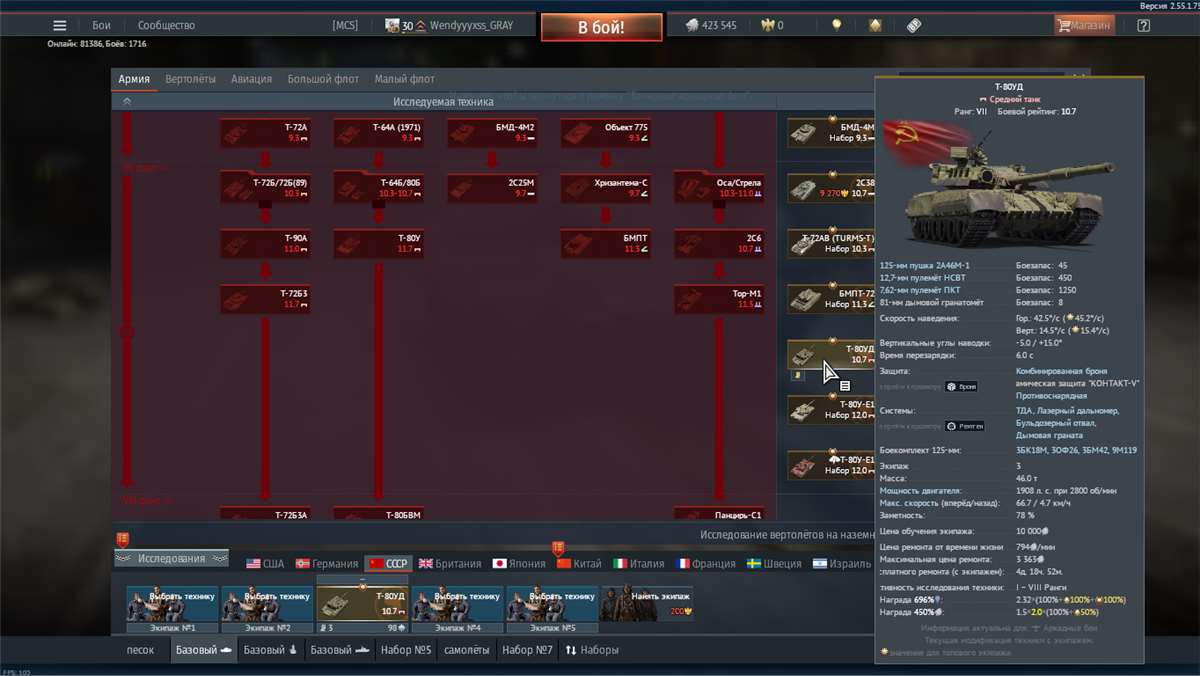1200x676 pixels.
Task: Expand the Оса/Стрела vehicle group
Action: pos(719,187)
